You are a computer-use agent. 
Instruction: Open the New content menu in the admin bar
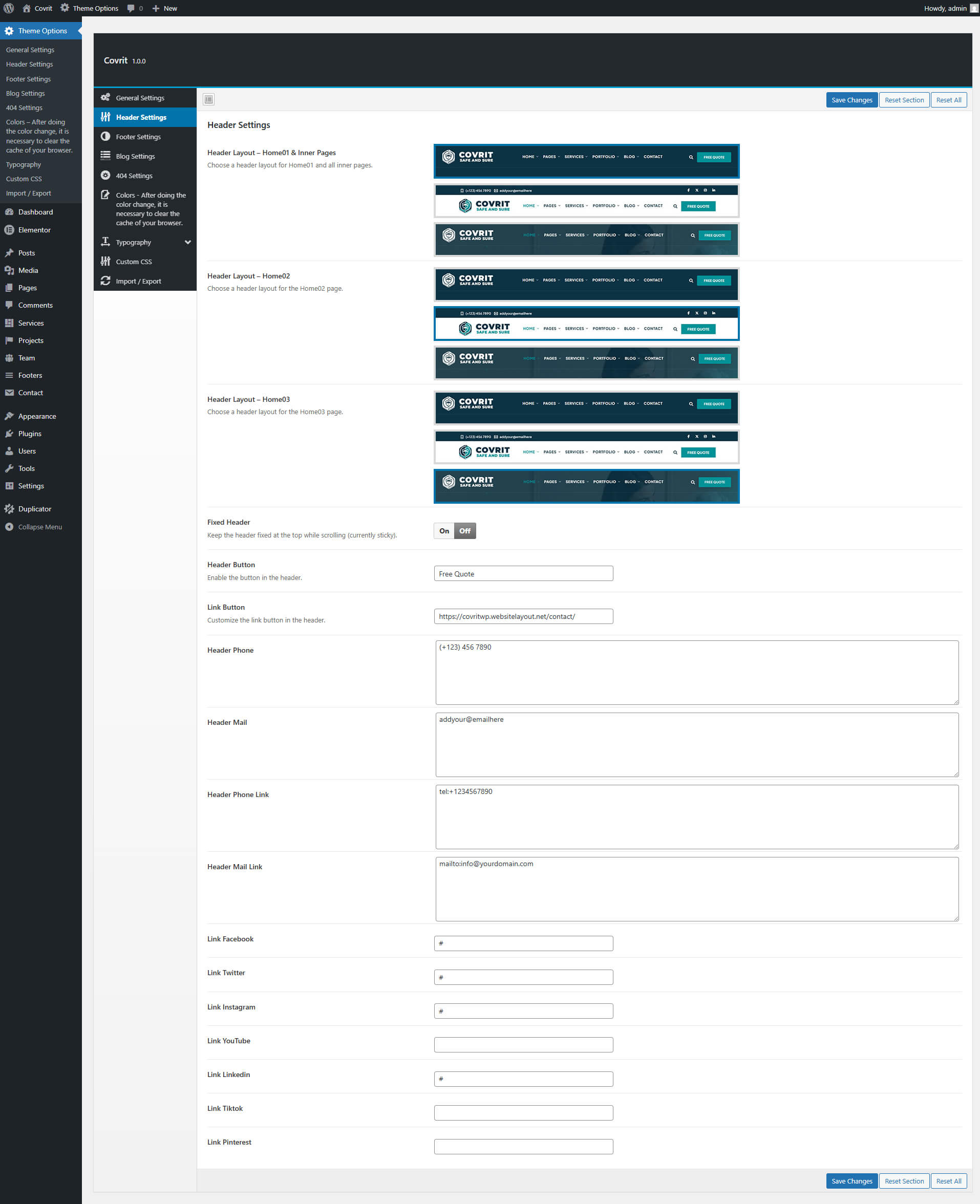(164, 9)
